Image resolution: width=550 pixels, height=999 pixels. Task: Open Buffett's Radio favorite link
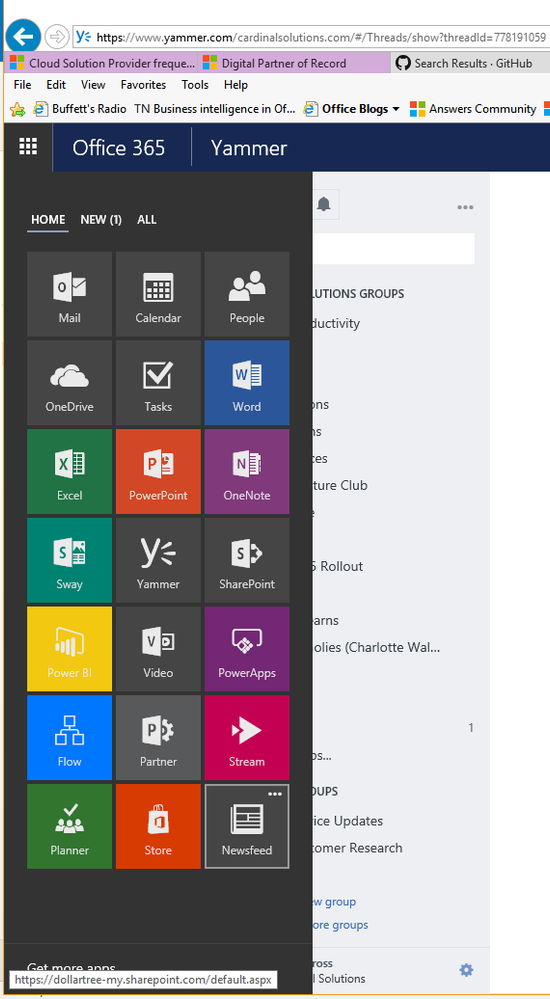(80, 109)
